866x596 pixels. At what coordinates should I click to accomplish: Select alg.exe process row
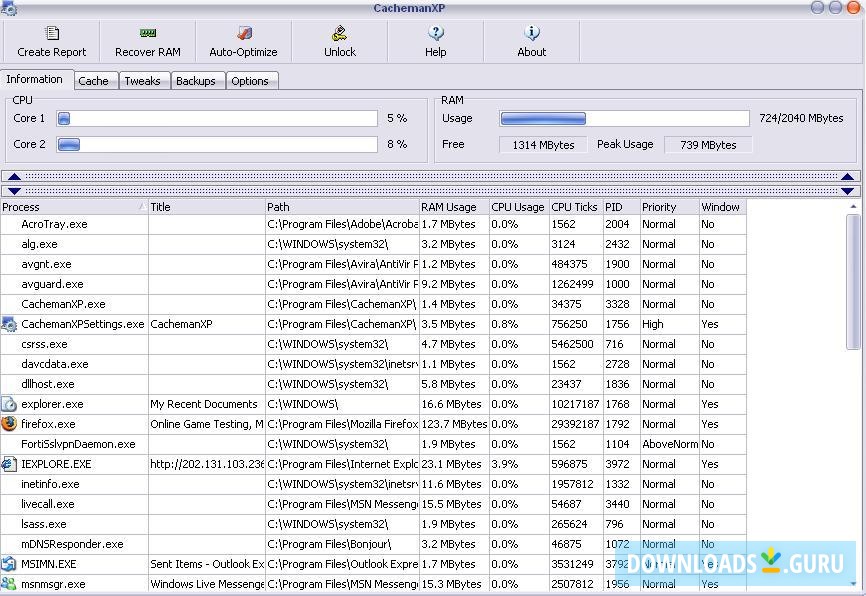pyautogui.click(x=373, y=244)
